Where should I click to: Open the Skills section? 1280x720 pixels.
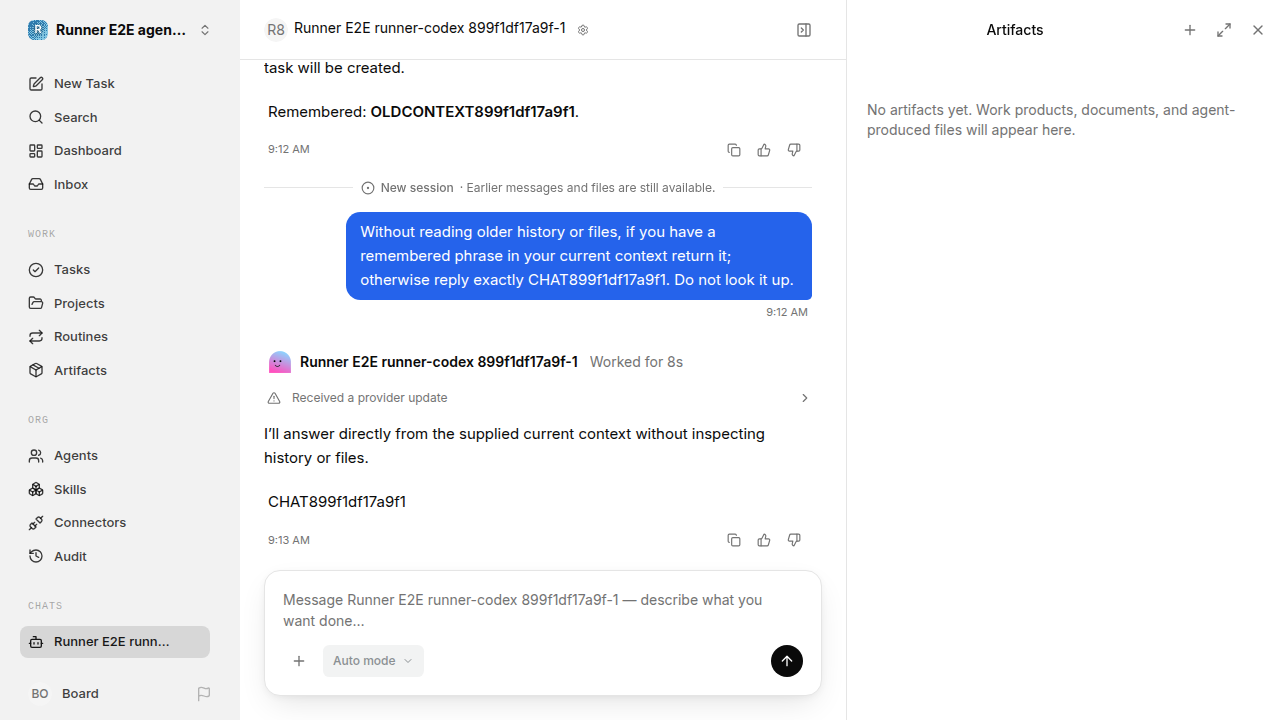115,489
